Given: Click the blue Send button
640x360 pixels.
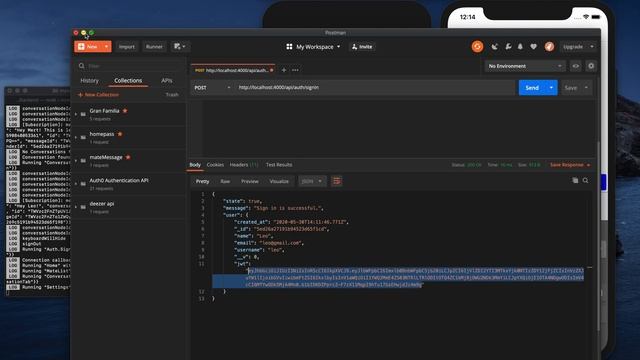Looking at the screenshot, I should 532,88.
